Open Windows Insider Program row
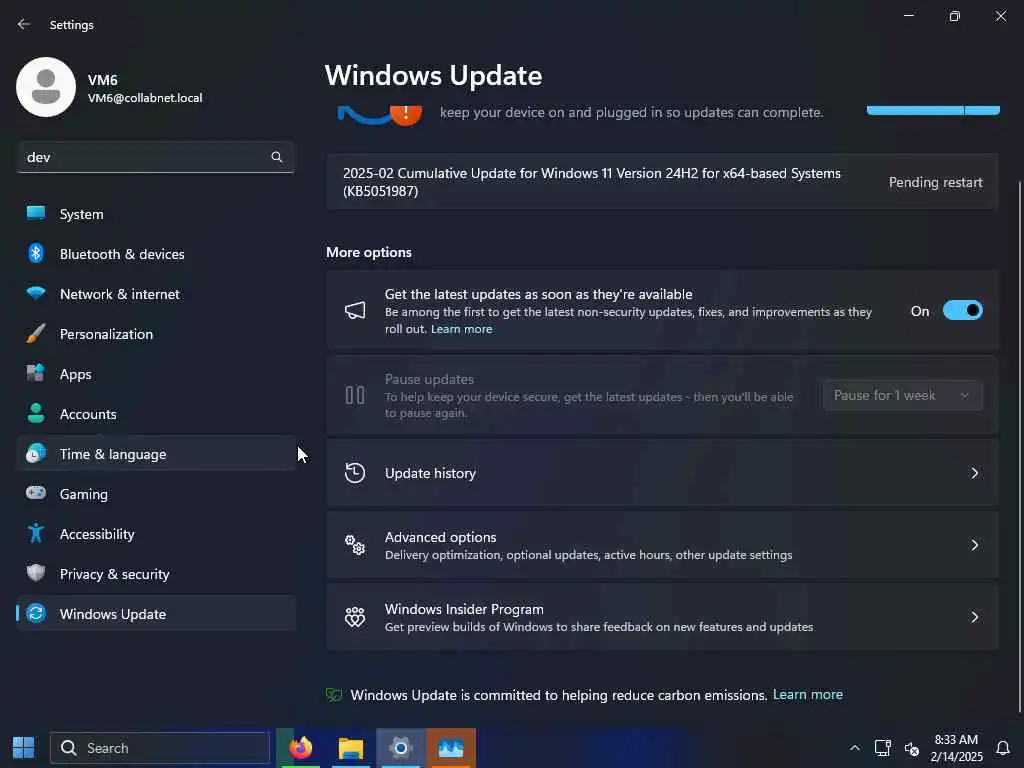Viewport: 1024px width, 768px height. pos(662,616)
